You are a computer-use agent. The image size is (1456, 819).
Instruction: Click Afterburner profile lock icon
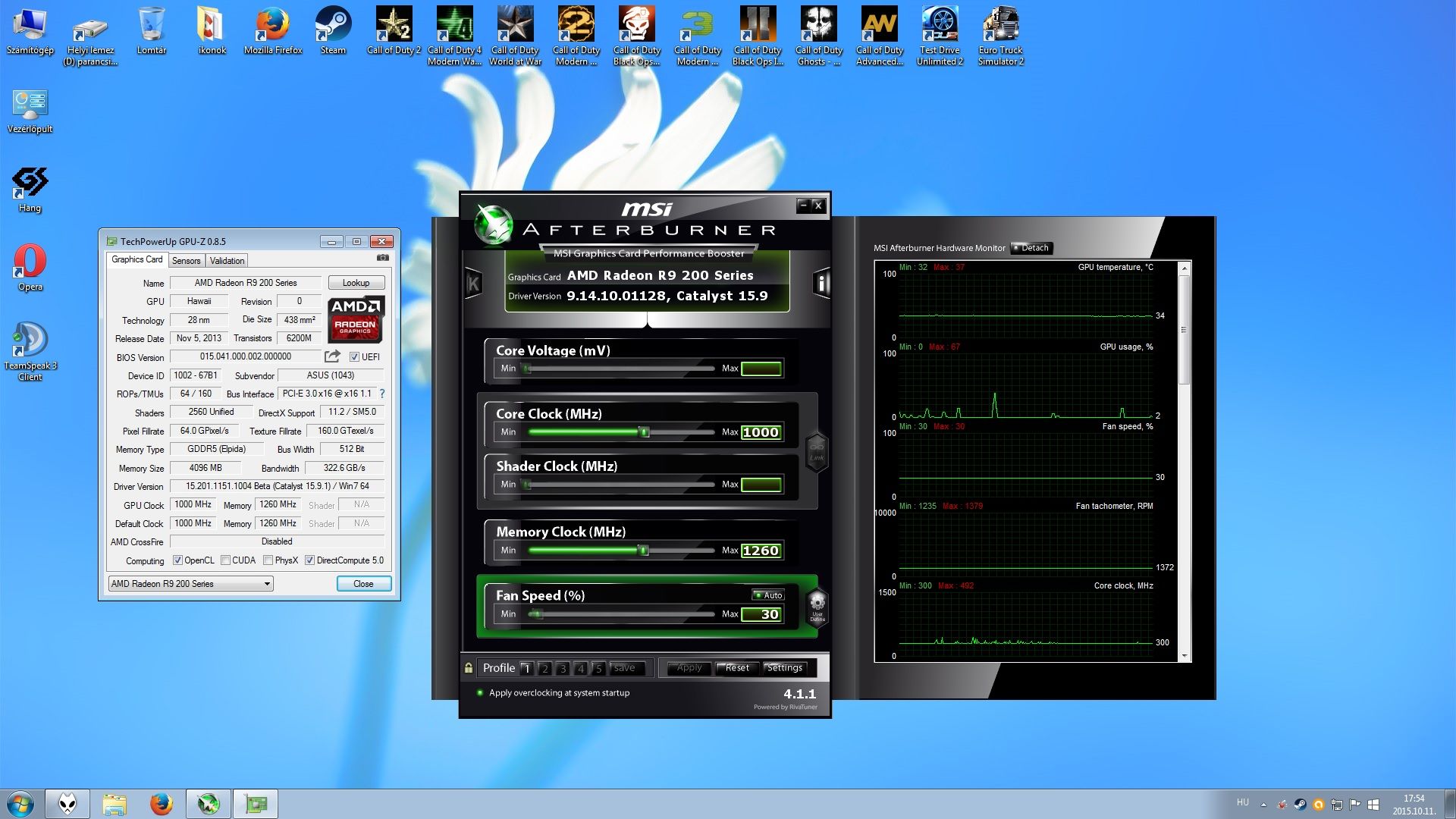point(469,668)
